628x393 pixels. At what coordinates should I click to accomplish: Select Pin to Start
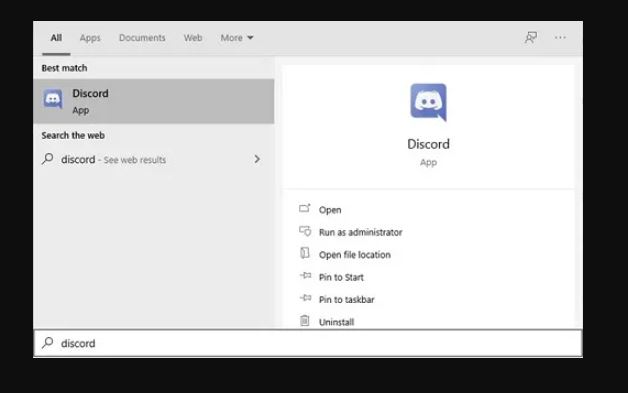[341, 277]
